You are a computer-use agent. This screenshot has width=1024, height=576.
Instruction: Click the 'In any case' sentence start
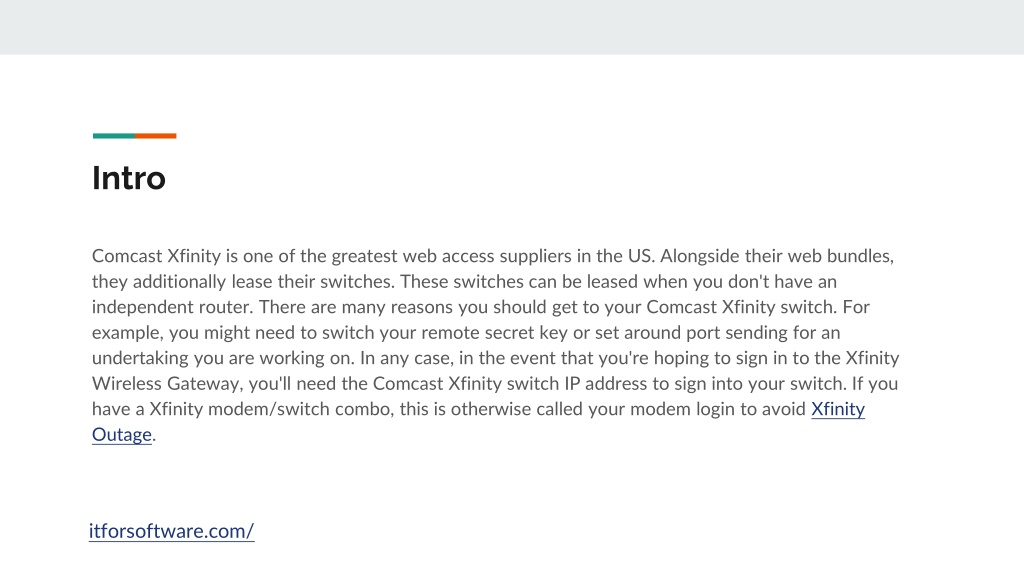403,359
